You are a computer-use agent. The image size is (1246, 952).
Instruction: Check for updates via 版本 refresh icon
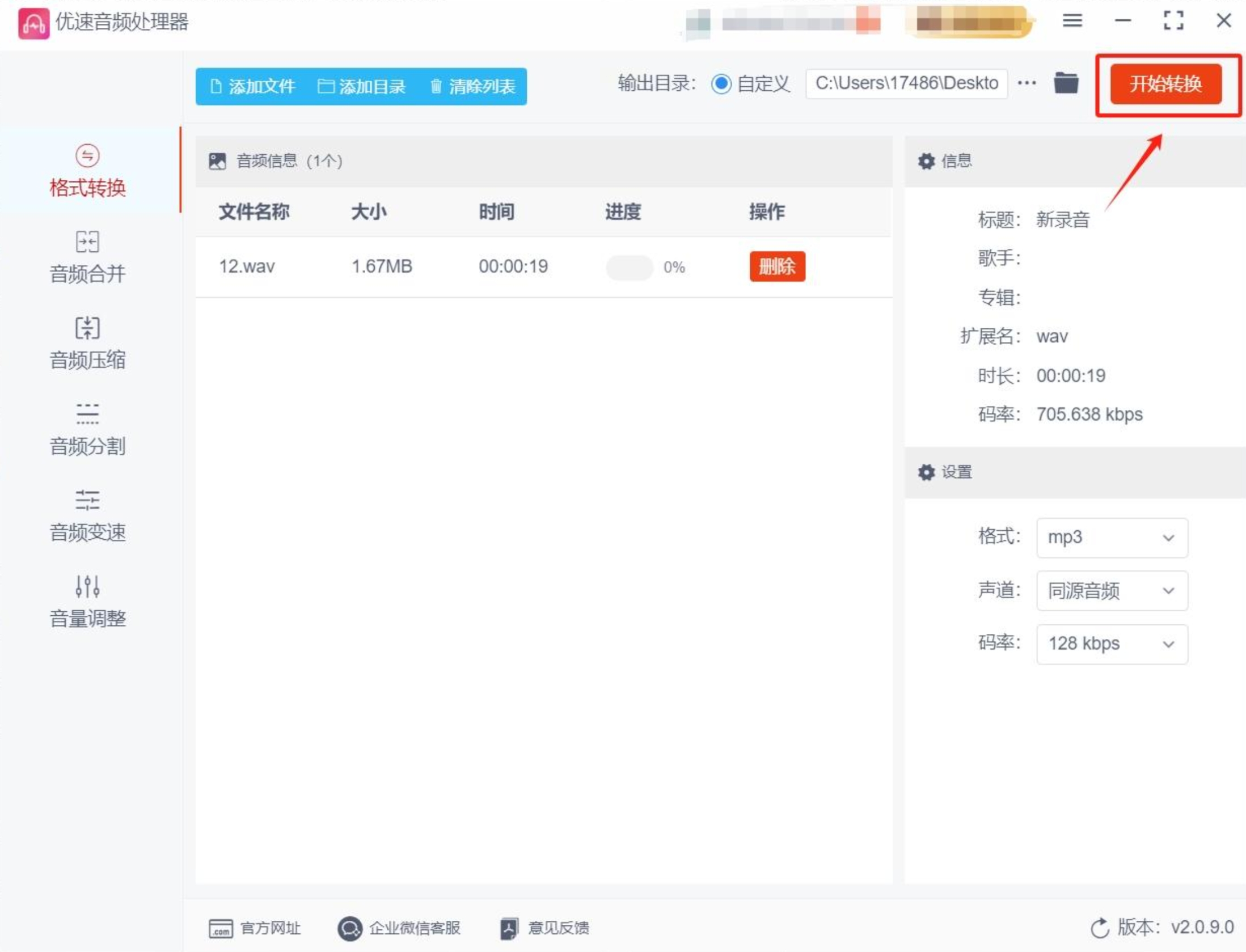tap(1099, 928)
